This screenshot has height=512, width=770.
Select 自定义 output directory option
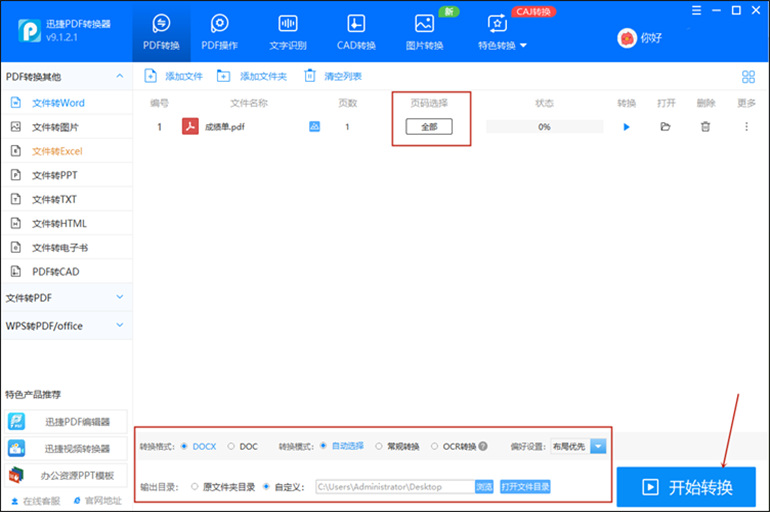266,486
